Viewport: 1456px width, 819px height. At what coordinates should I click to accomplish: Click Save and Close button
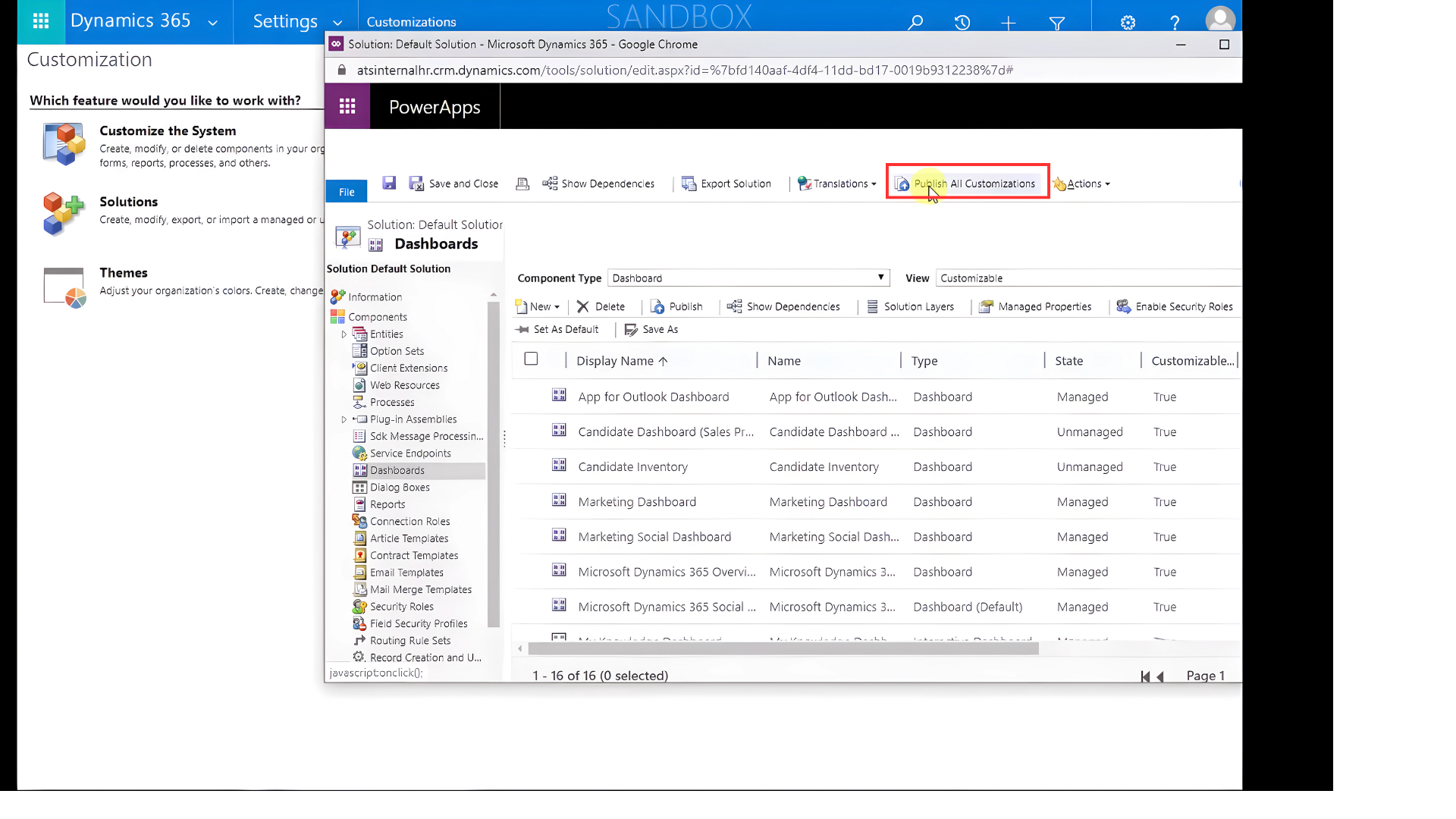[x=453, y=184]
